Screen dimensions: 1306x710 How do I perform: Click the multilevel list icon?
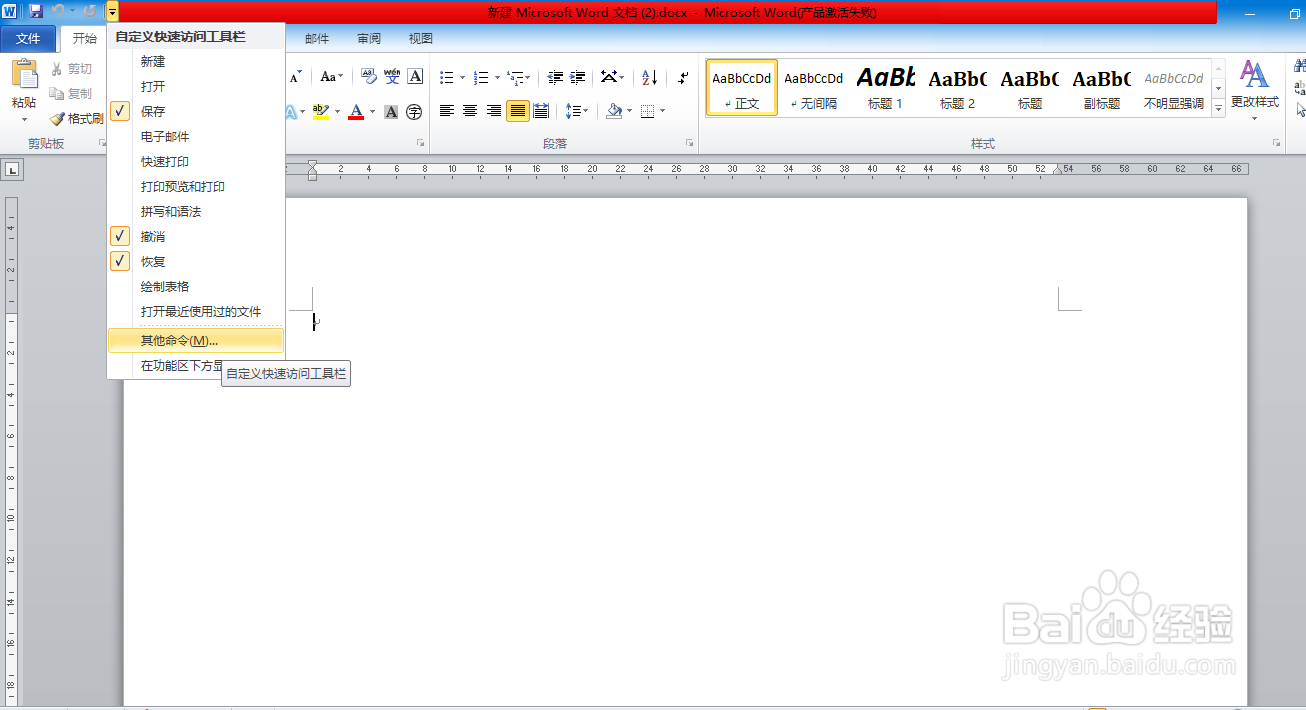point(514,77)
